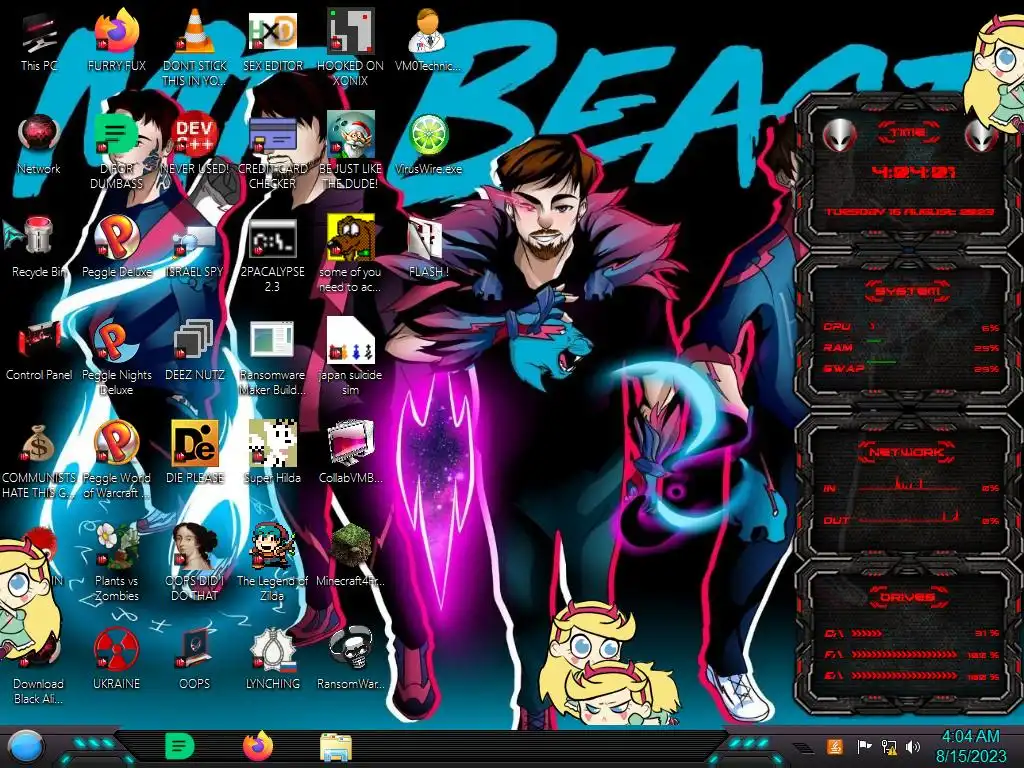Open Control Panel desktop icon
The image size is (1024, 768).
[x=39, y=349]
